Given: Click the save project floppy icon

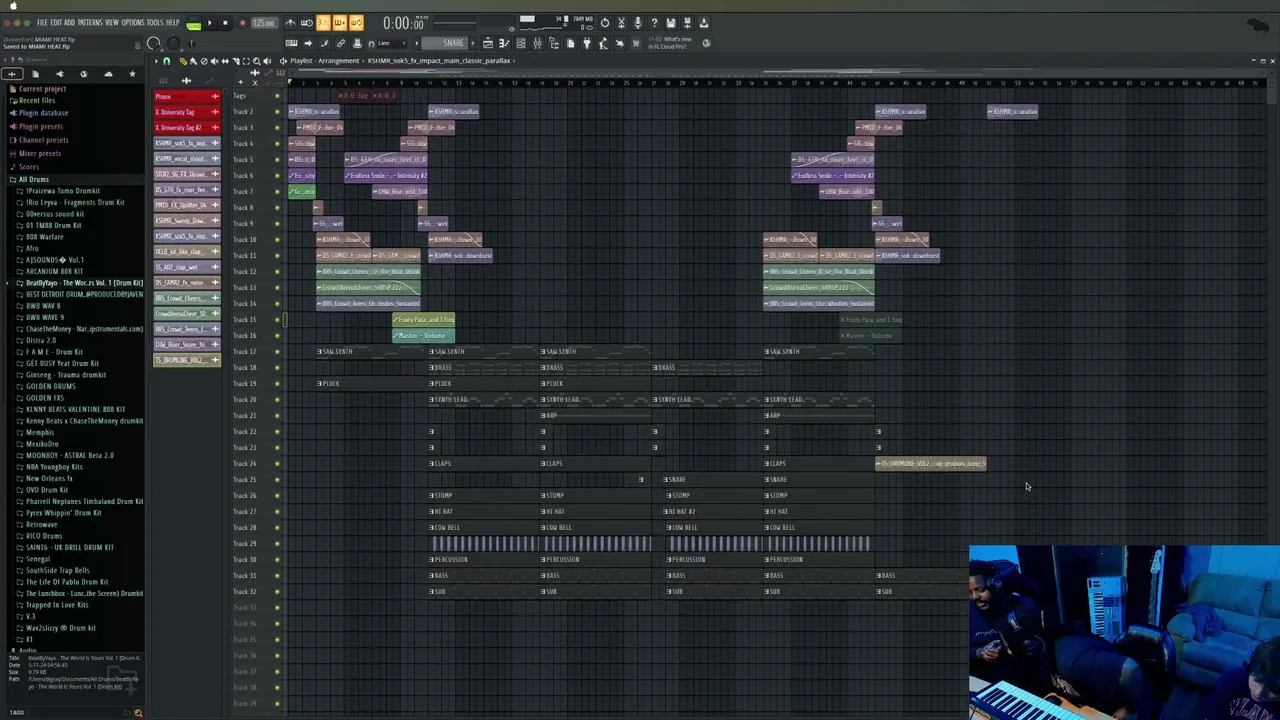Looking at the screenshot, I should coord(671,23).
